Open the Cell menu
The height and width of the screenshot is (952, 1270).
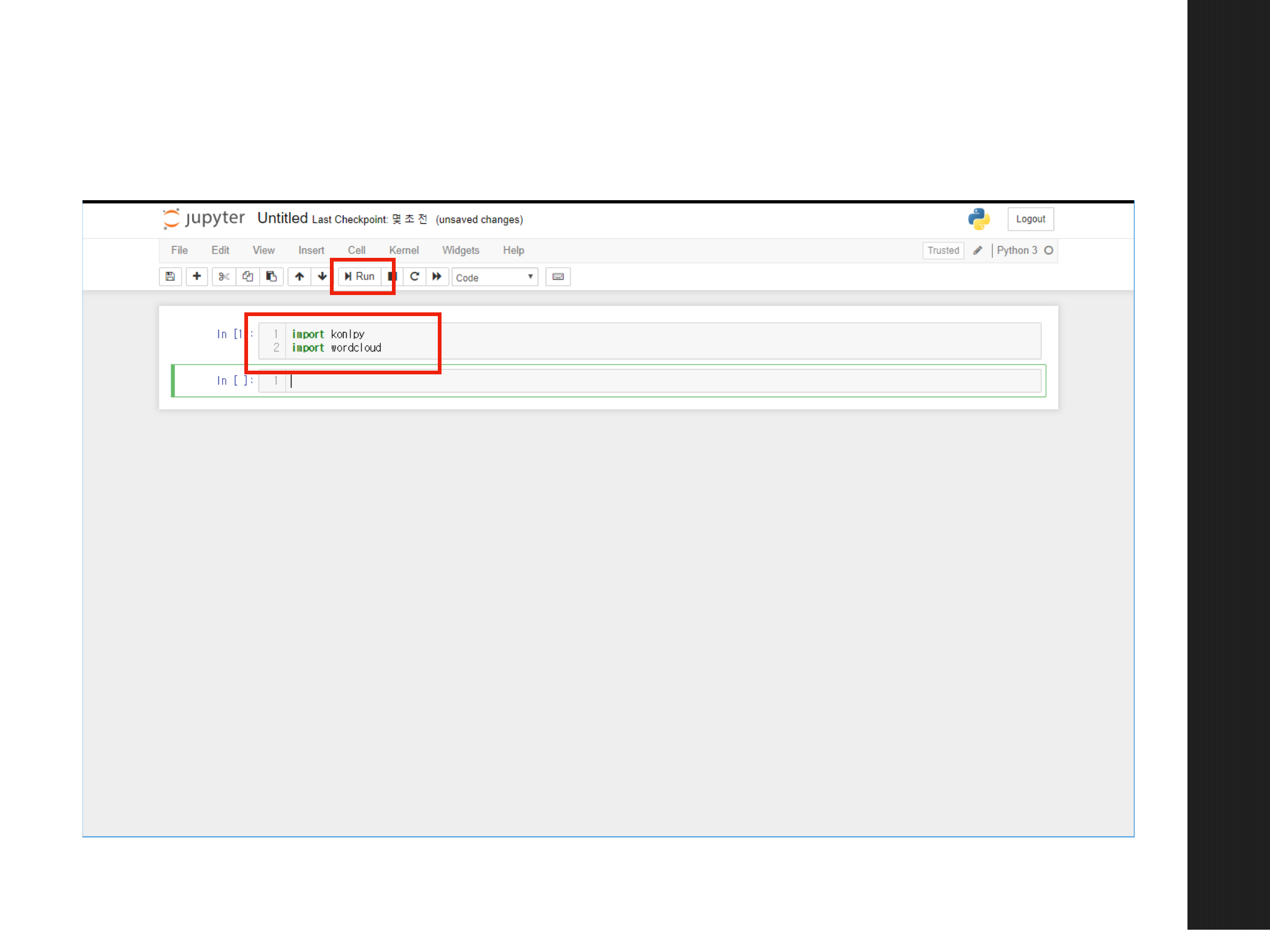click(356, 250)
